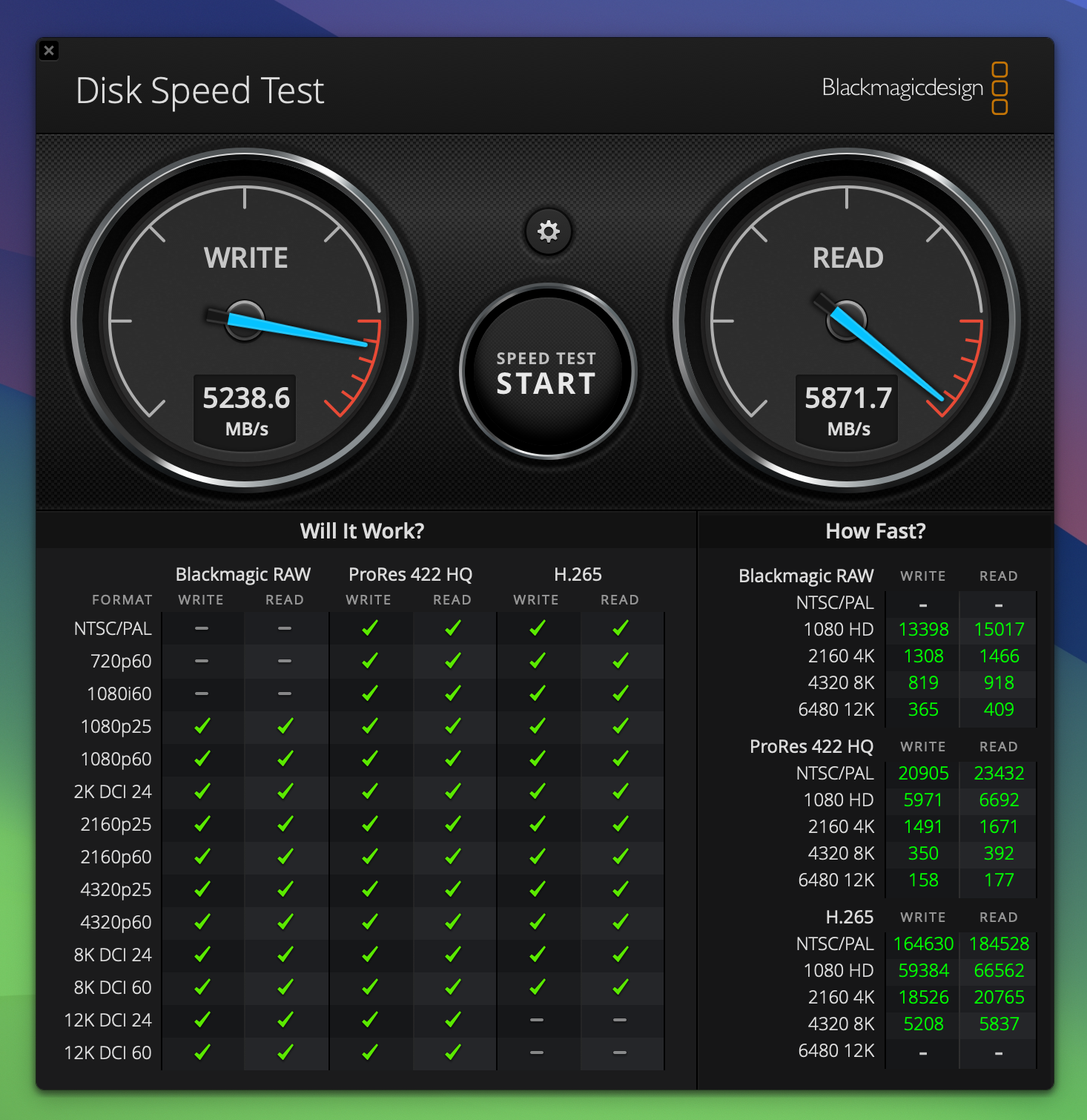
Task: Click Blackmagic RAW 1080 HD write value 13398
Action: click(923, 630)
